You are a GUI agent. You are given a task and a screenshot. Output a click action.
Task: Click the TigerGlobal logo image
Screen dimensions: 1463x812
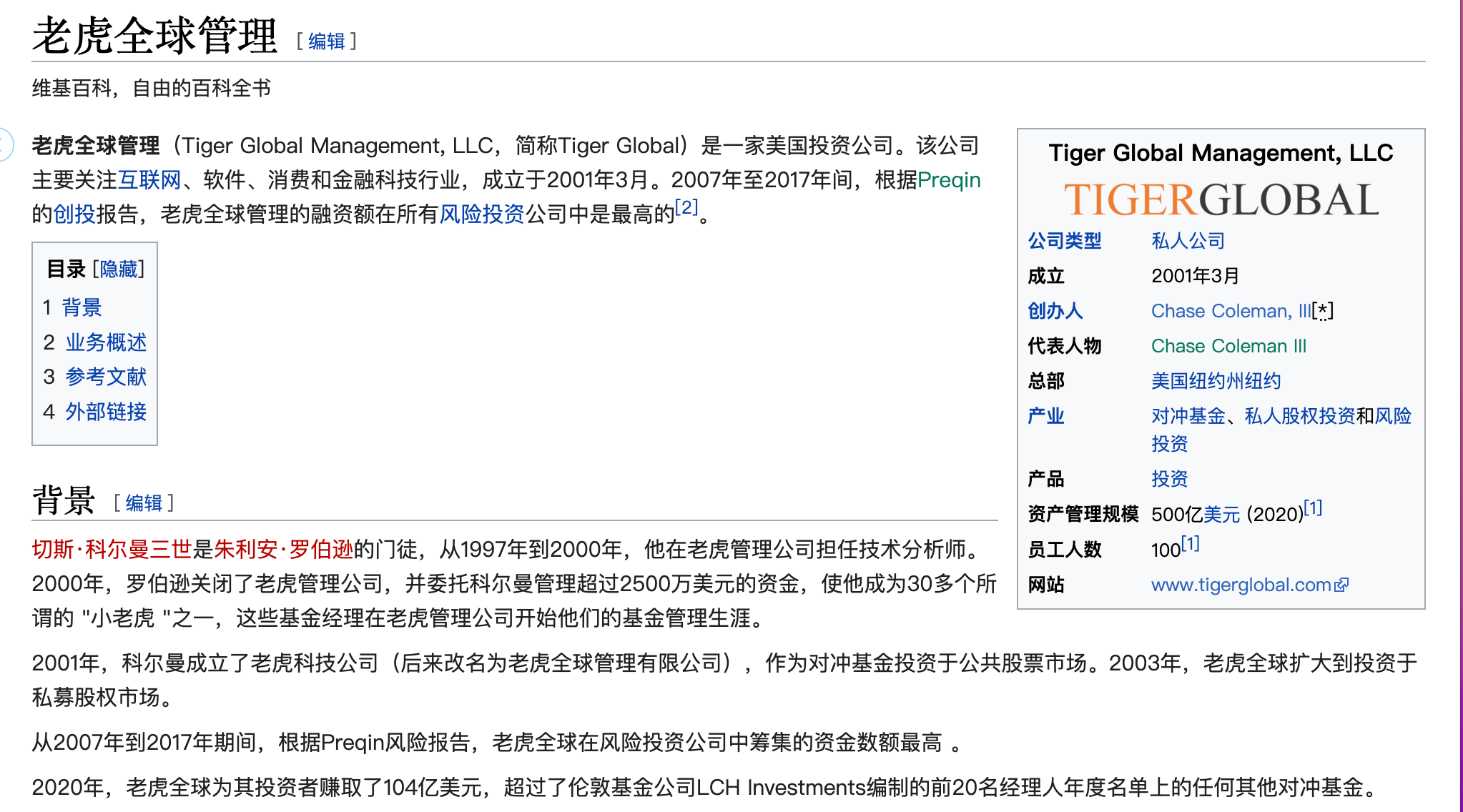coord(1221,199)
